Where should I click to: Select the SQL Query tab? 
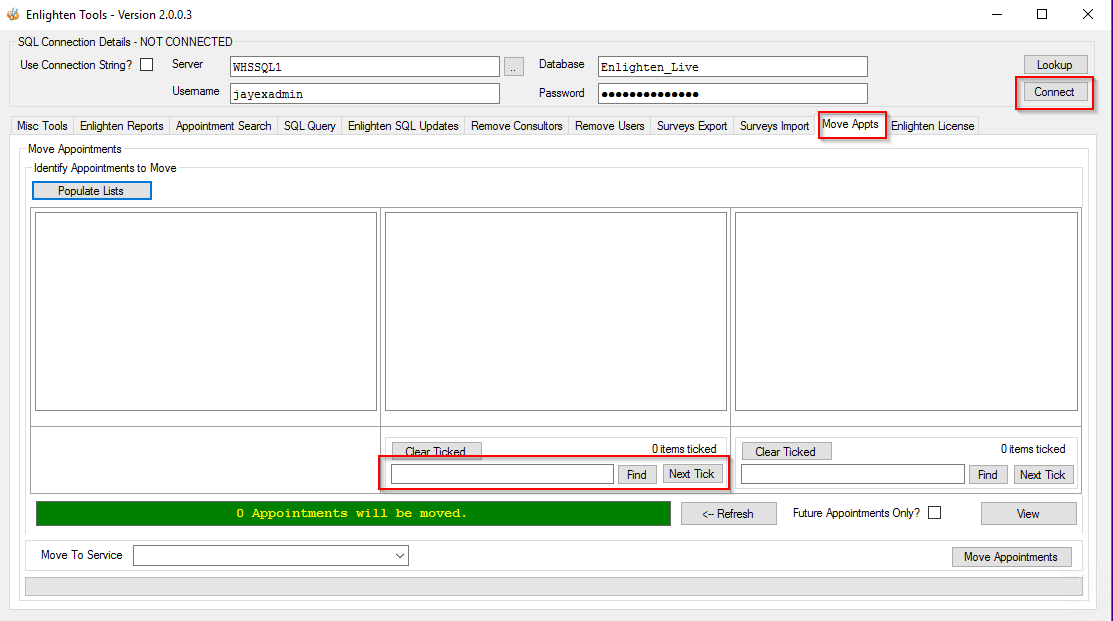pyautogui.click(x=309, y=126)
